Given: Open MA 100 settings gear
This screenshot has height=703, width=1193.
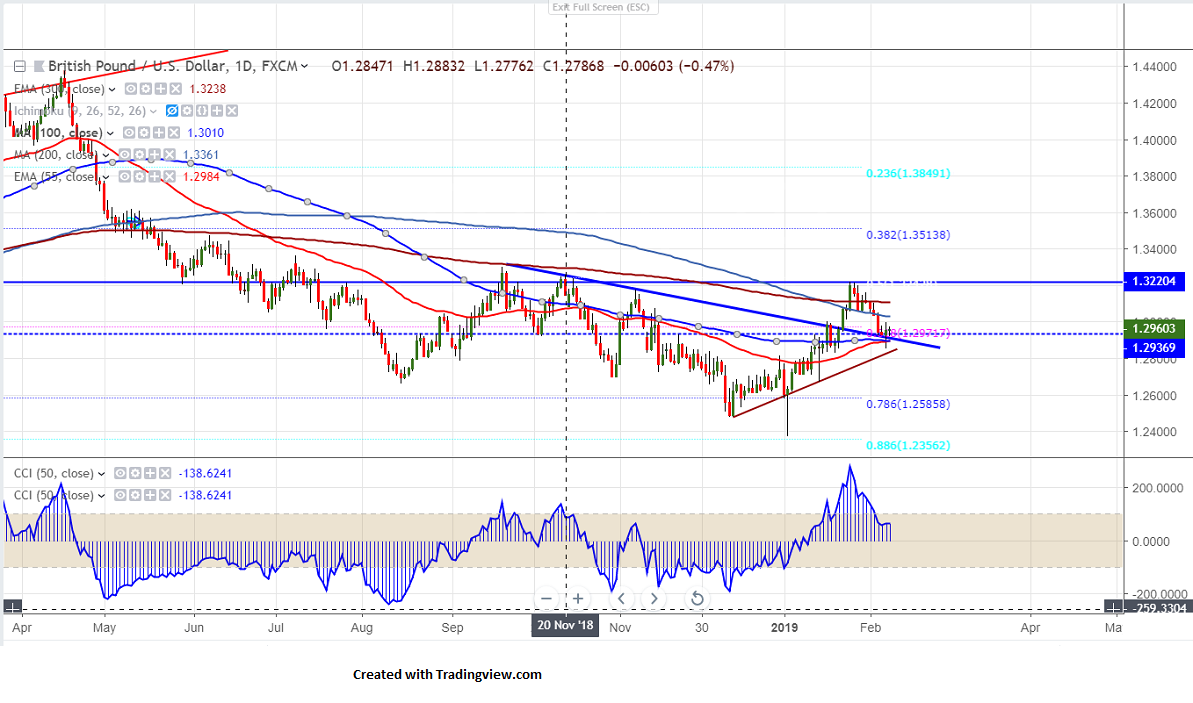Looking at the screenshot, I should pyautogui.click(x=144, y=132).
